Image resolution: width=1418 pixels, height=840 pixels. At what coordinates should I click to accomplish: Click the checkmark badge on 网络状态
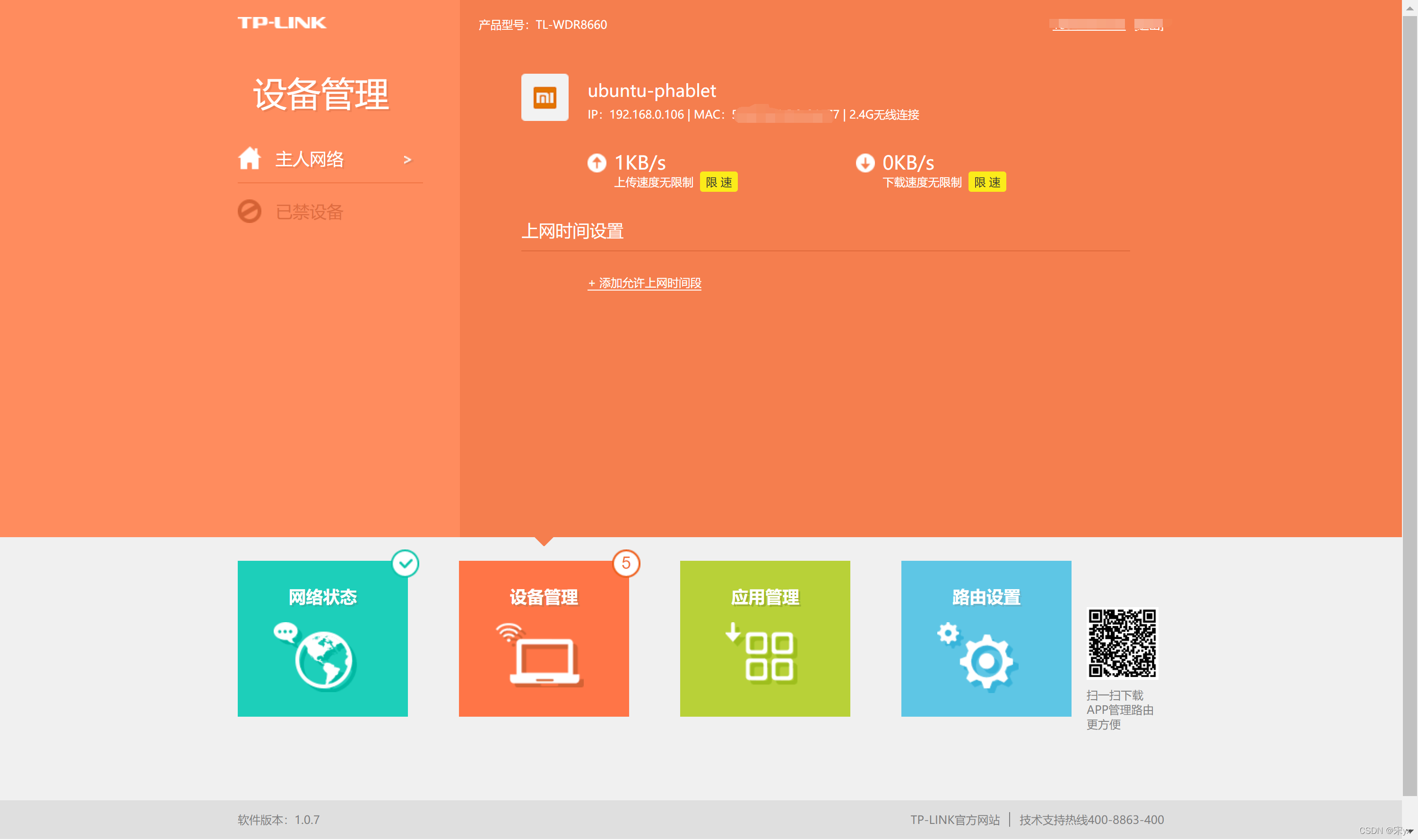[406, 563]
